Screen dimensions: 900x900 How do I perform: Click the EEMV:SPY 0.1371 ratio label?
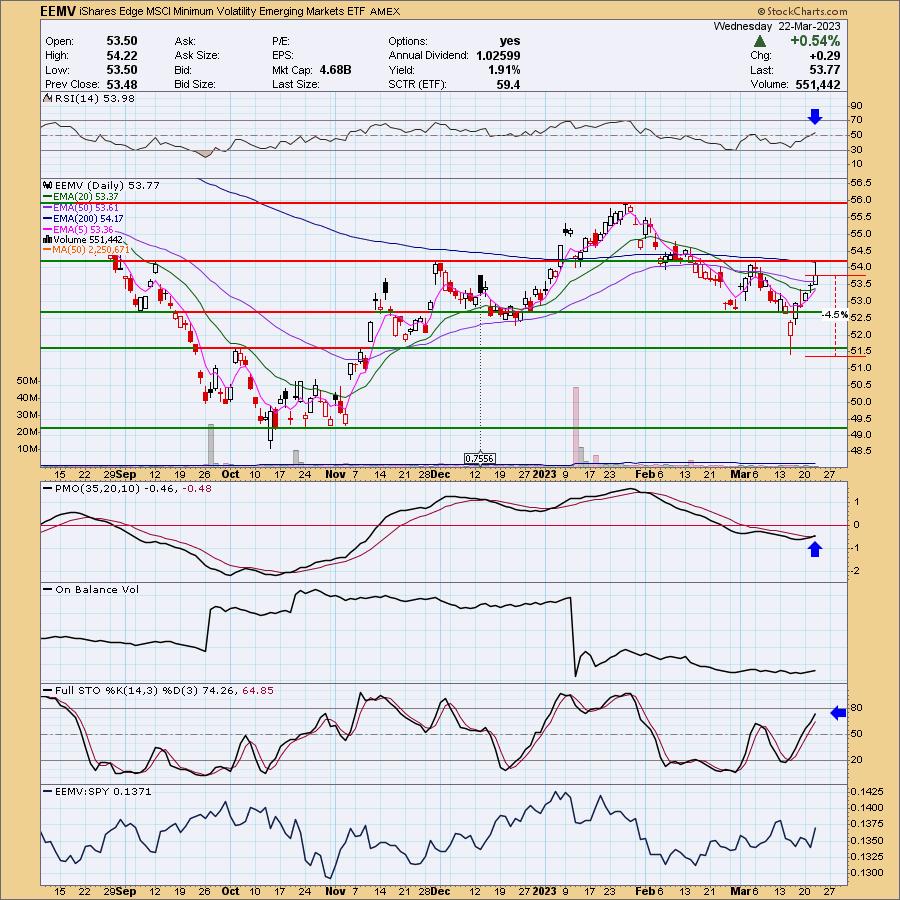pyautogui.click(x=98, y=792)
